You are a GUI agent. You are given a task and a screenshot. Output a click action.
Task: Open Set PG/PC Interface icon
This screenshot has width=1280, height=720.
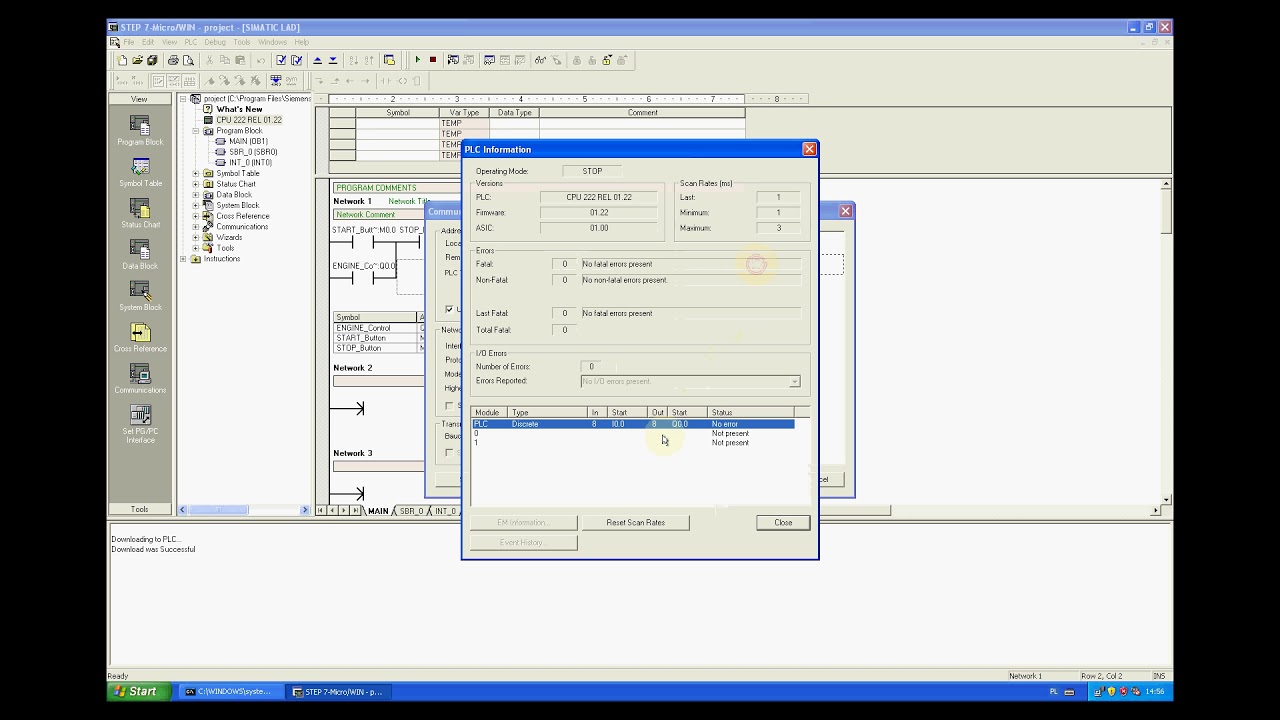139,424
